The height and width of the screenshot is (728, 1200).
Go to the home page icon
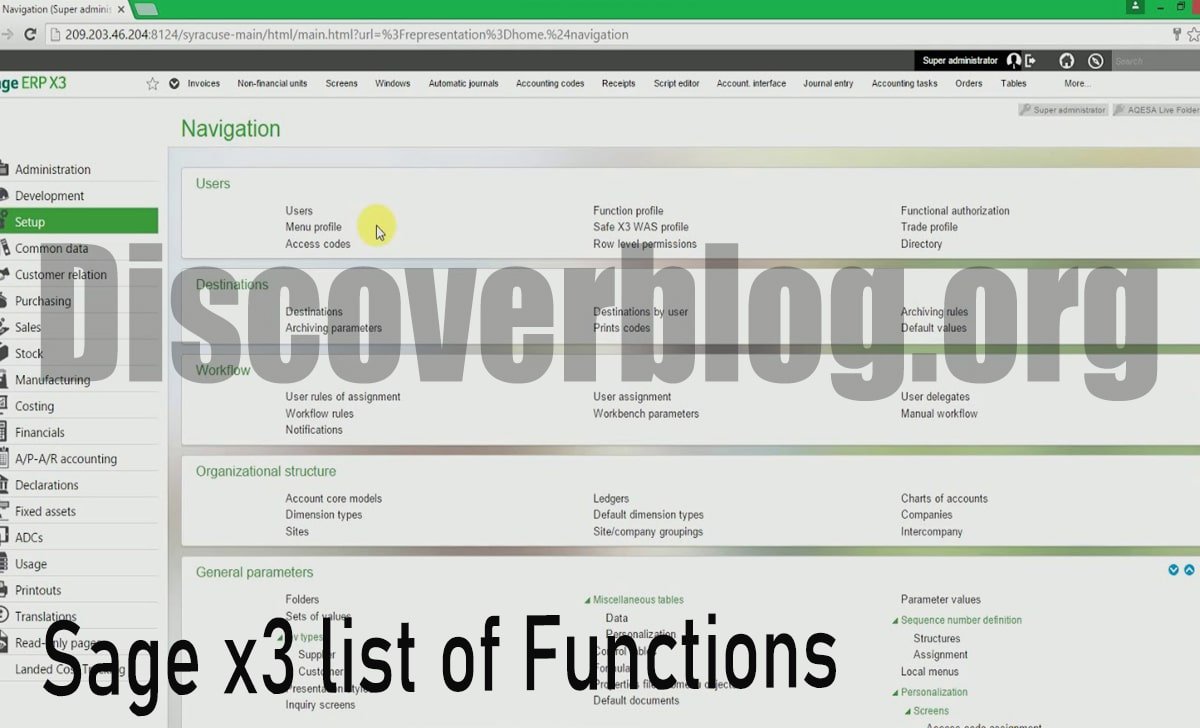point(1067,61)
